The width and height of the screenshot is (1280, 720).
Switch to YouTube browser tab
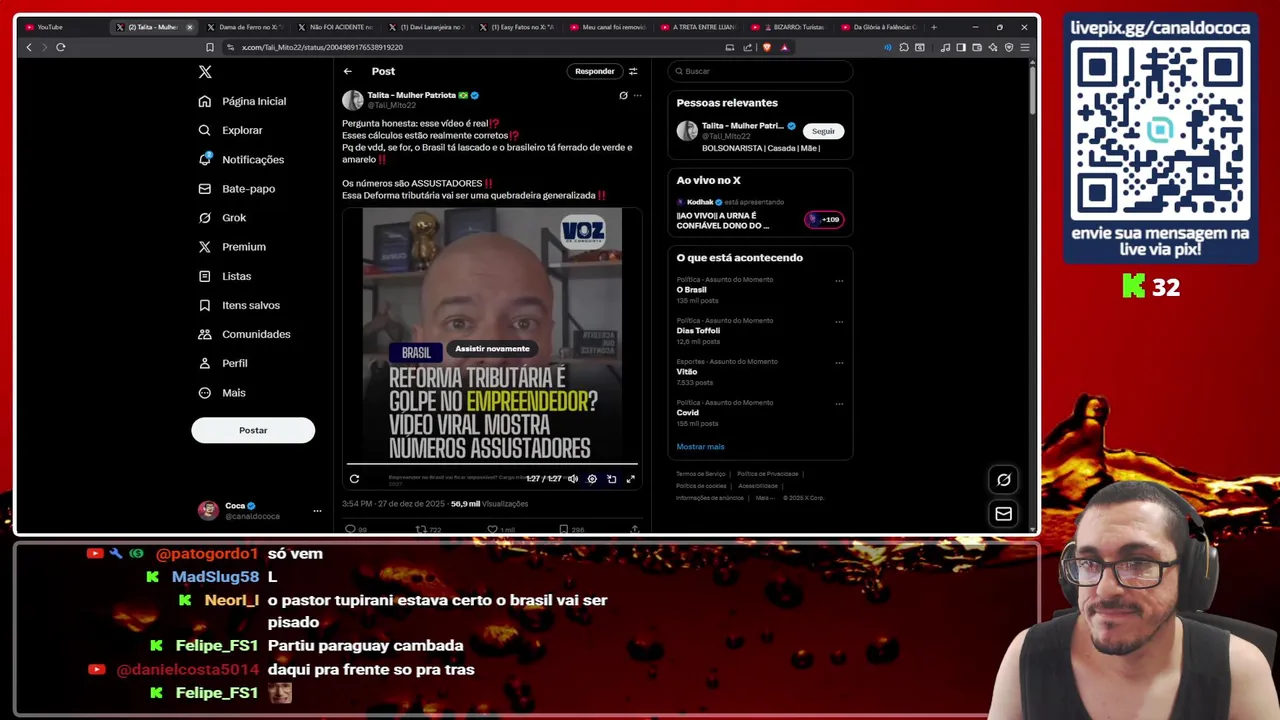pyautogui.click(x=60, y=27)
